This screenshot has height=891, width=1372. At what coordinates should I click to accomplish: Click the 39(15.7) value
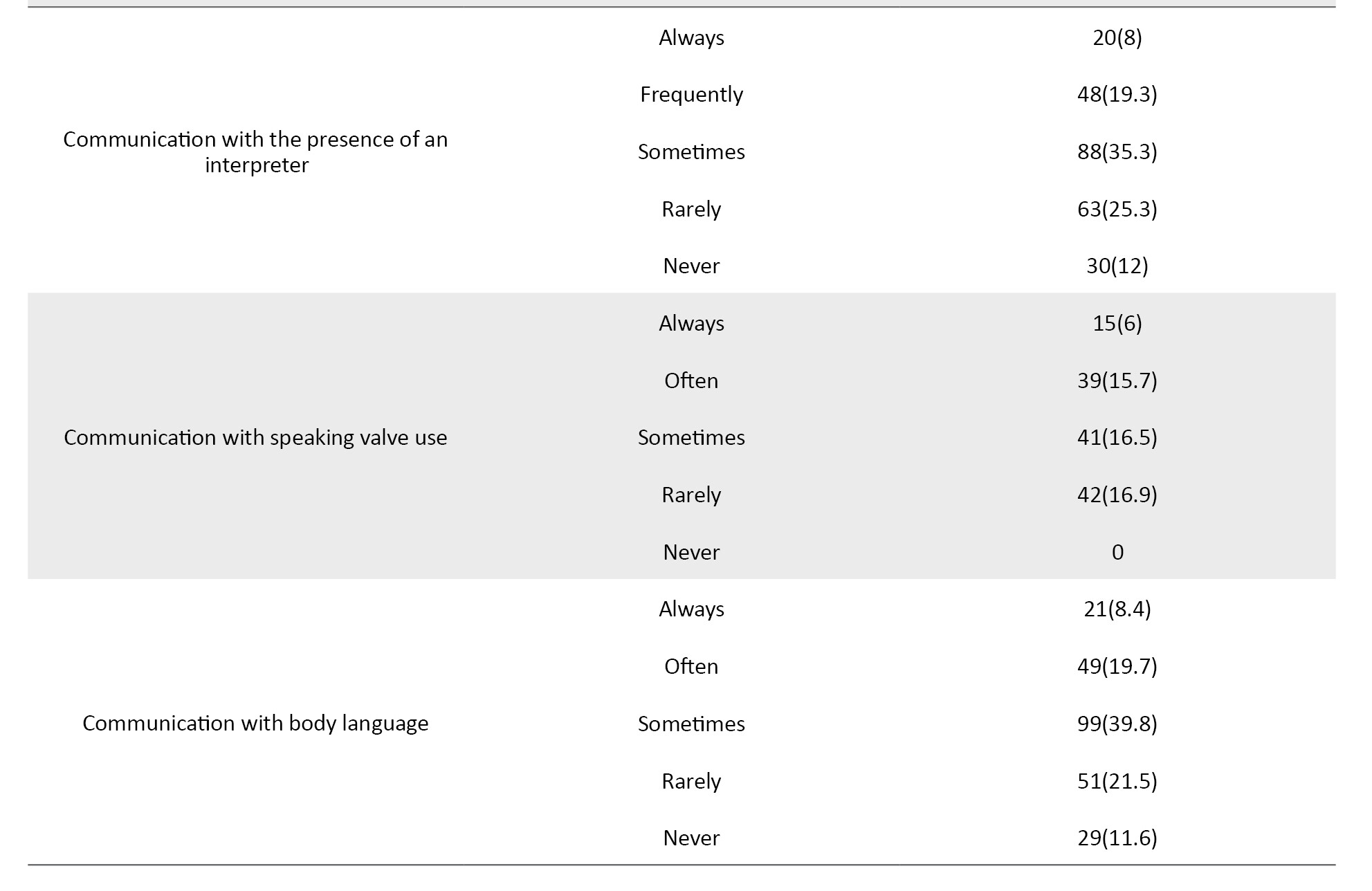(1117, 380)
